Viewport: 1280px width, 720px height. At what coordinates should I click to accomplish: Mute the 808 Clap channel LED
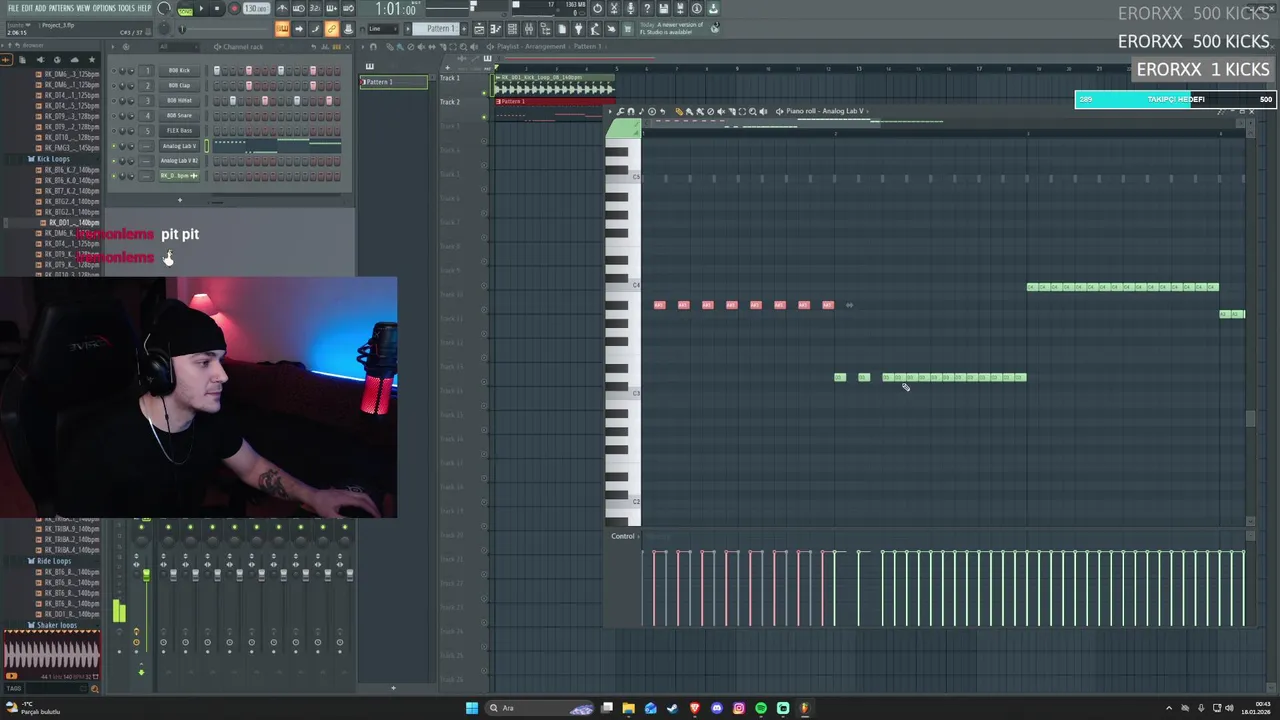114,85
